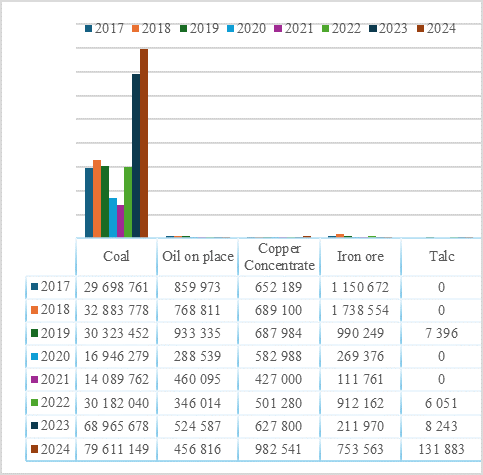The image size is (483, 475).
Task: Select the cell 68 965 678
Action: [x=116, y=426]
